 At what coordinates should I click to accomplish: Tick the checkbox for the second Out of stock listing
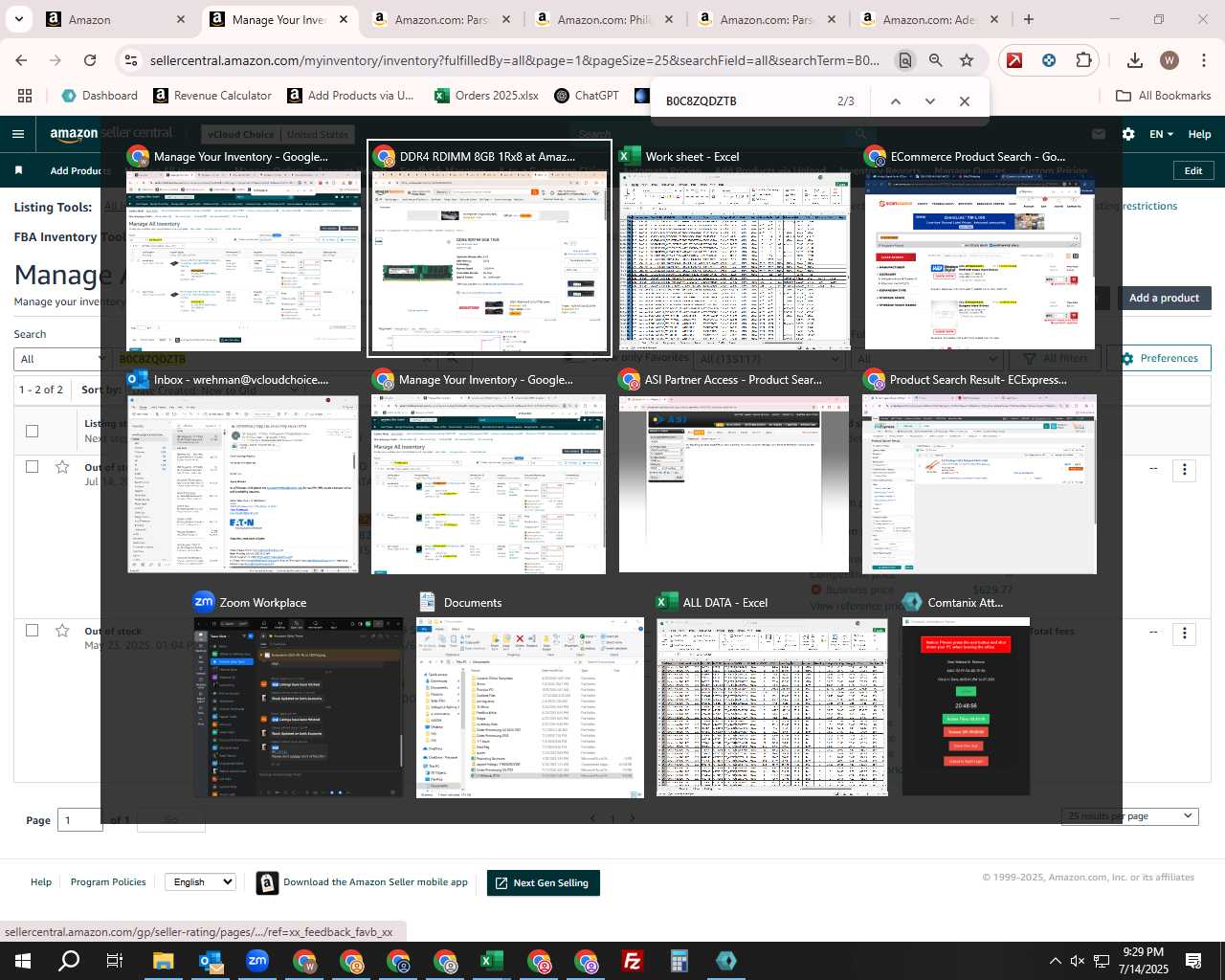[32, 631]
